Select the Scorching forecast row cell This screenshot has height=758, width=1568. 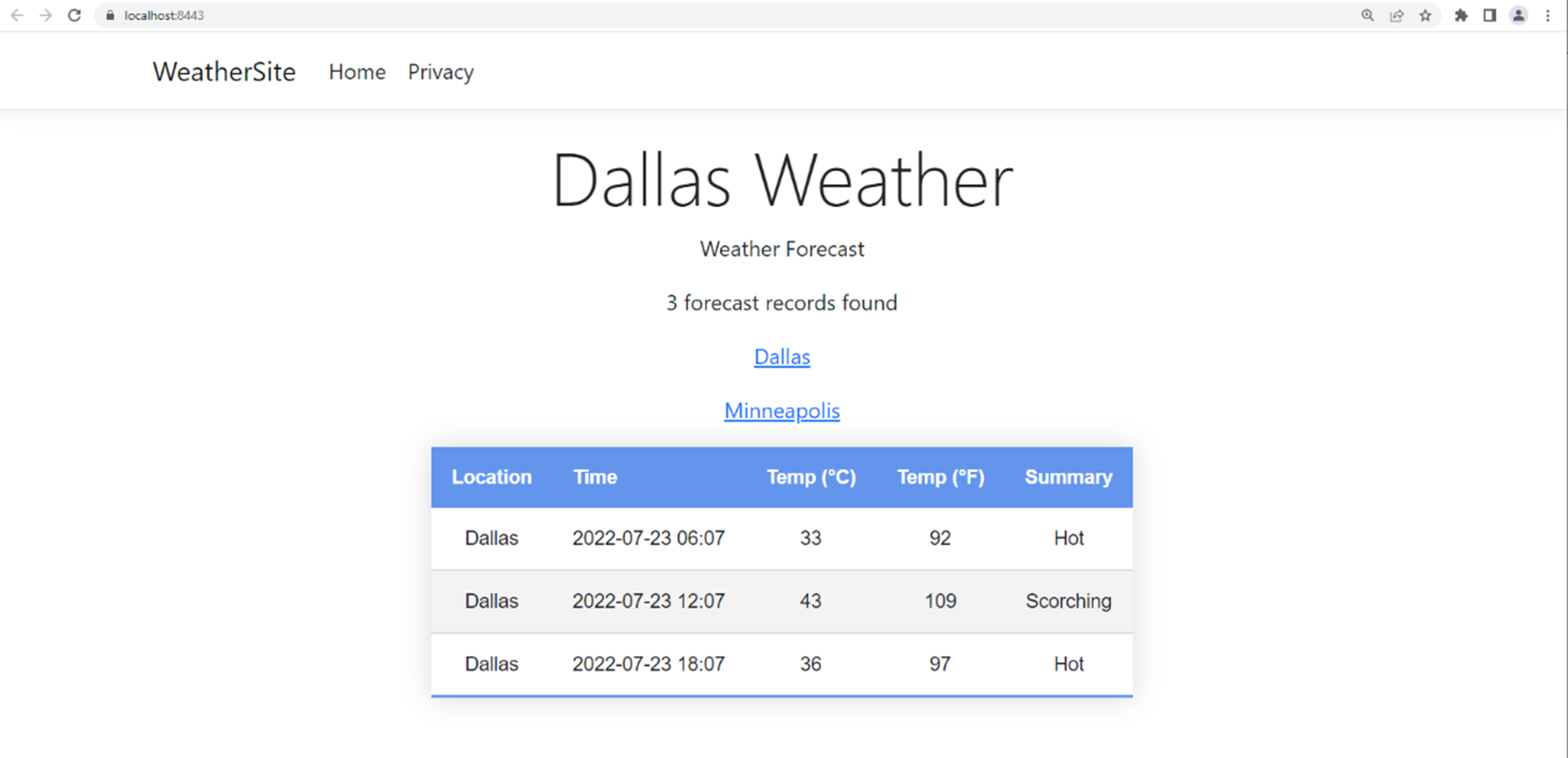point(1069,601)
